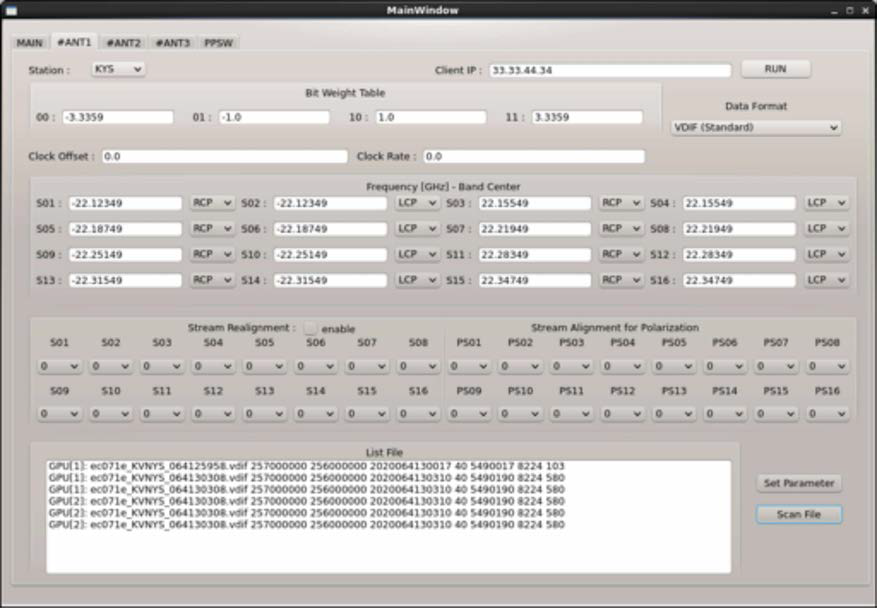
Task: Select the #ANT1 tab
Action: coord(74,43)
